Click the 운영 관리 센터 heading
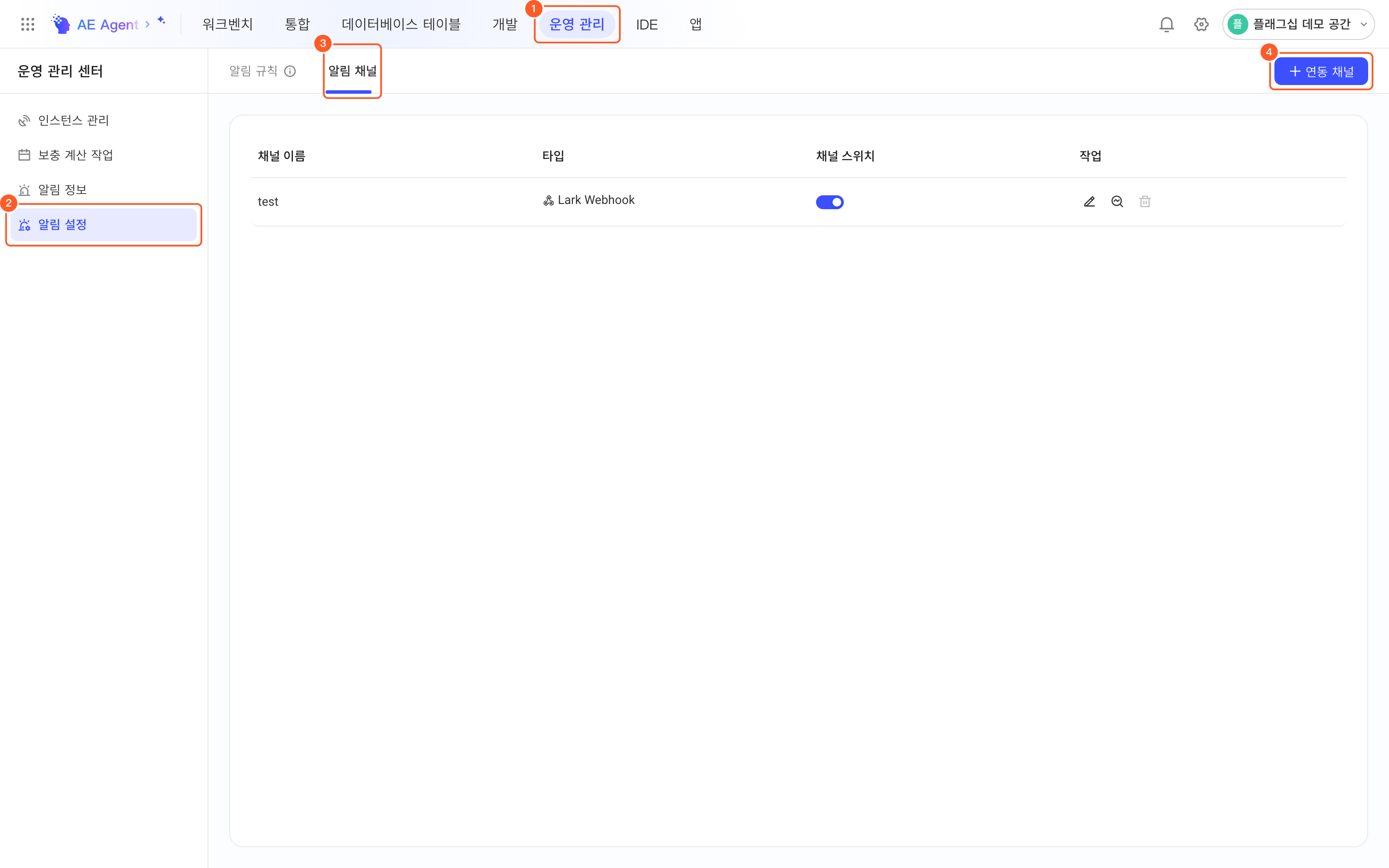 (60, 71)
